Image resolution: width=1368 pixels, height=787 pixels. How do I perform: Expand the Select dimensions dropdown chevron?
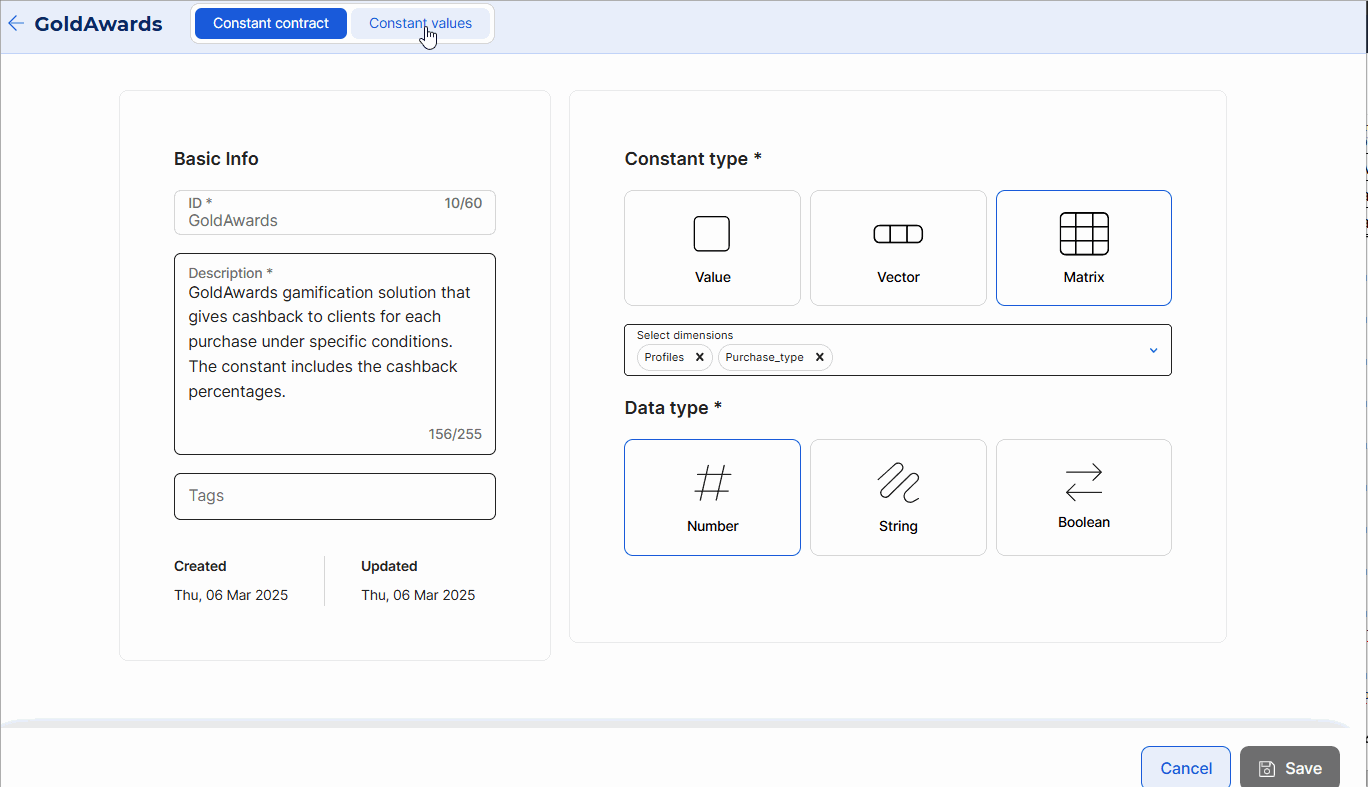point(1153,350)
